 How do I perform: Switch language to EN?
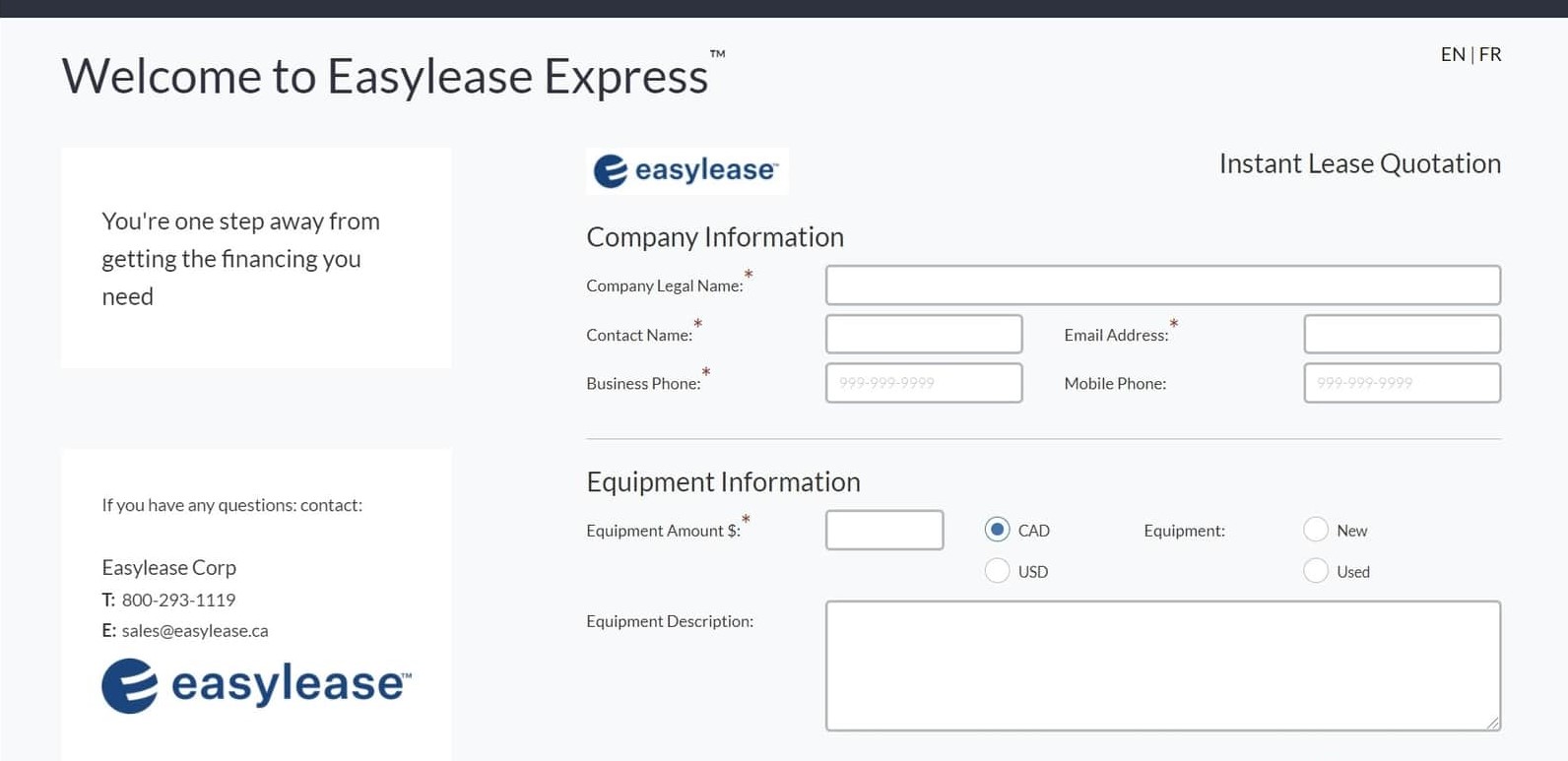pyautogui.click(x=1452, y=55)
